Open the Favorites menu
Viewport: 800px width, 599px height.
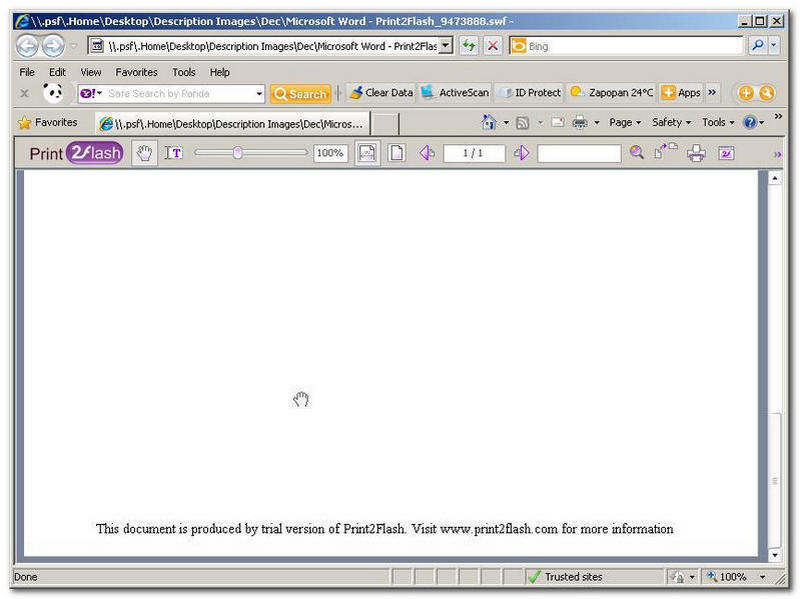click(136, 72)
